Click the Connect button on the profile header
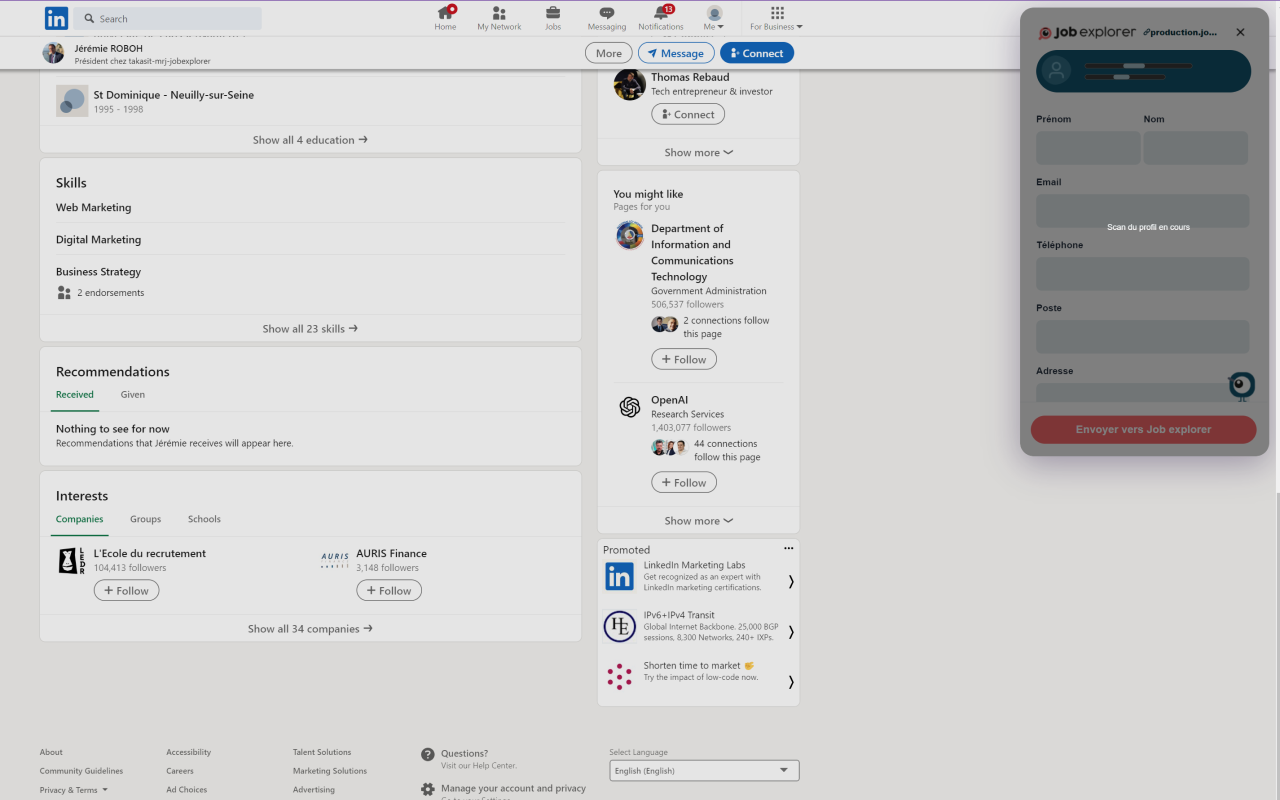Viewport: 1280px width, 800px height. (757, 52)
